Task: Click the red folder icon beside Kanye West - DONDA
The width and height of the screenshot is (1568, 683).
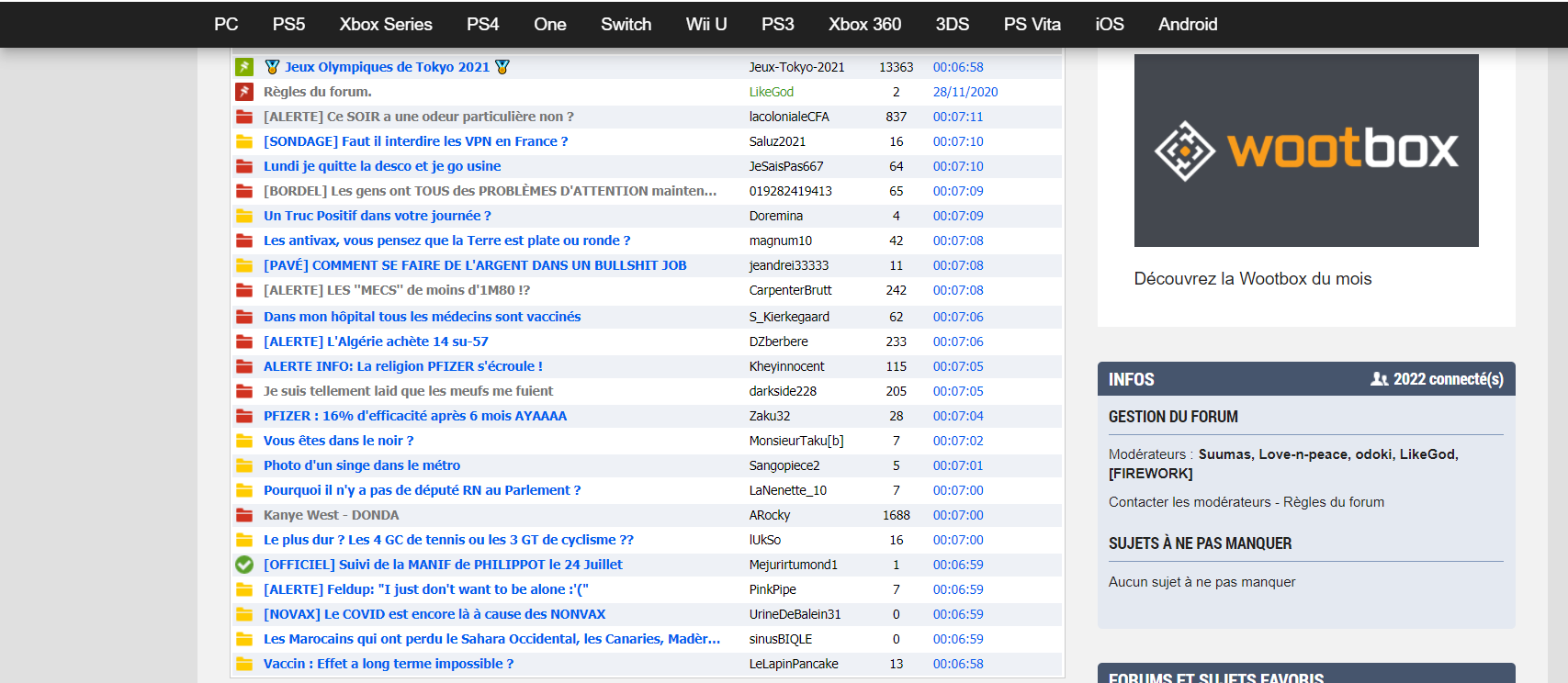Action: click(x=244, y=515)
